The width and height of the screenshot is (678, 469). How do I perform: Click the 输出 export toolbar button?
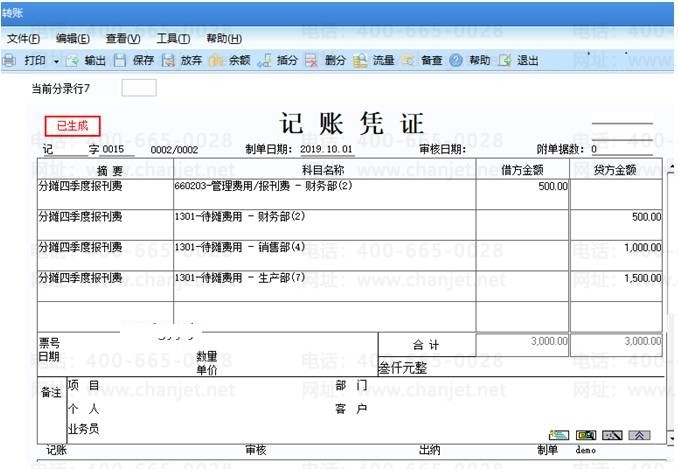(x=86, y=61)
